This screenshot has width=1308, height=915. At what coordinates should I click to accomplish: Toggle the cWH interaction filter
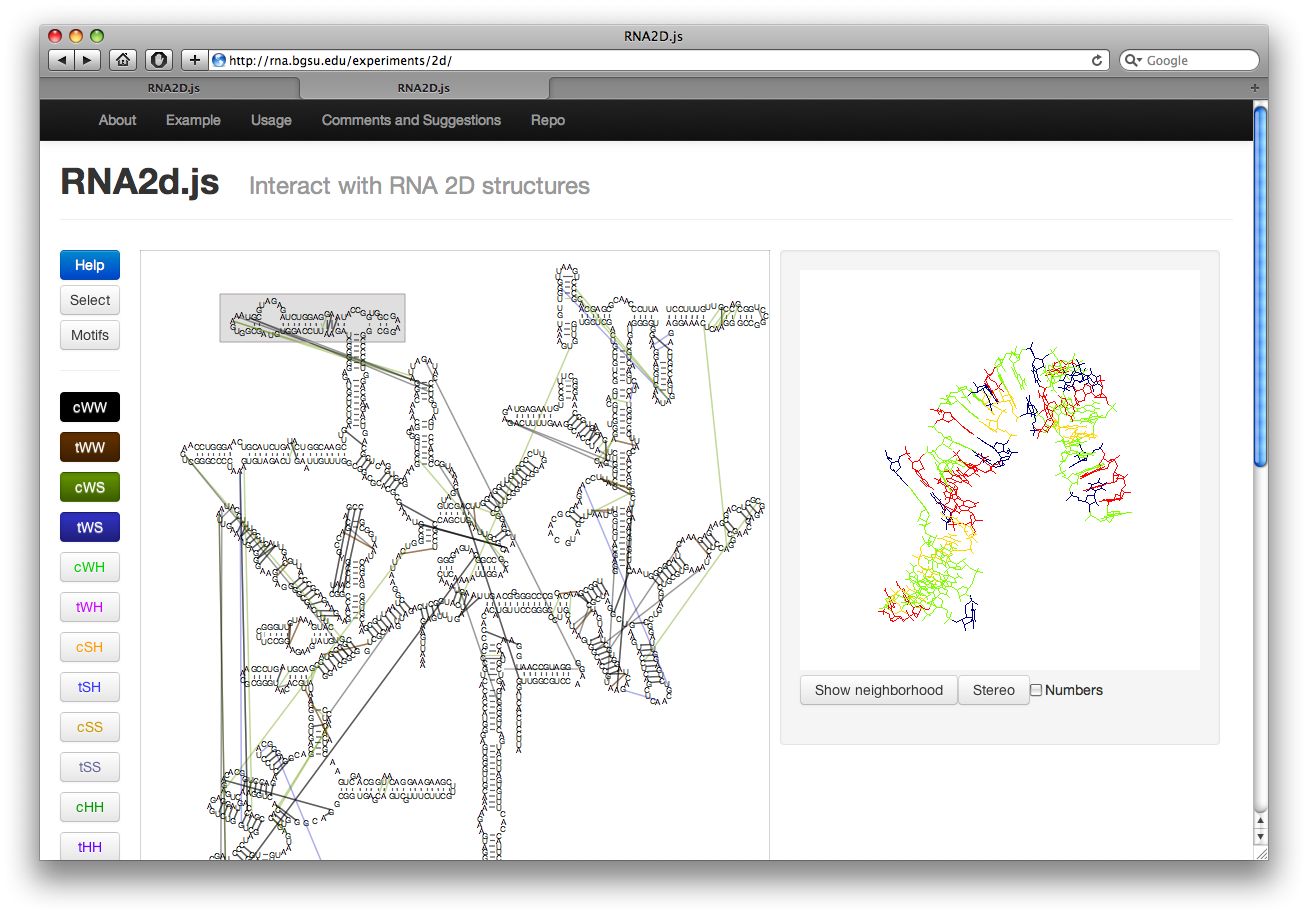click(x=90, y=567)
